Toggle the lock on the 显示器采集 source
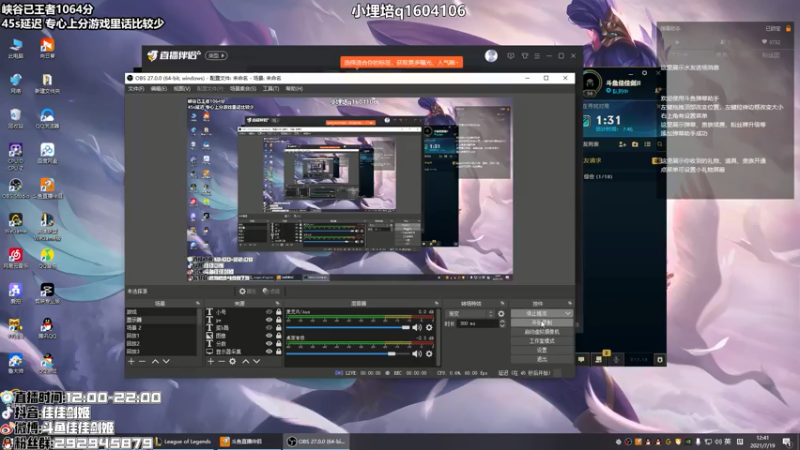 [279, 352]
